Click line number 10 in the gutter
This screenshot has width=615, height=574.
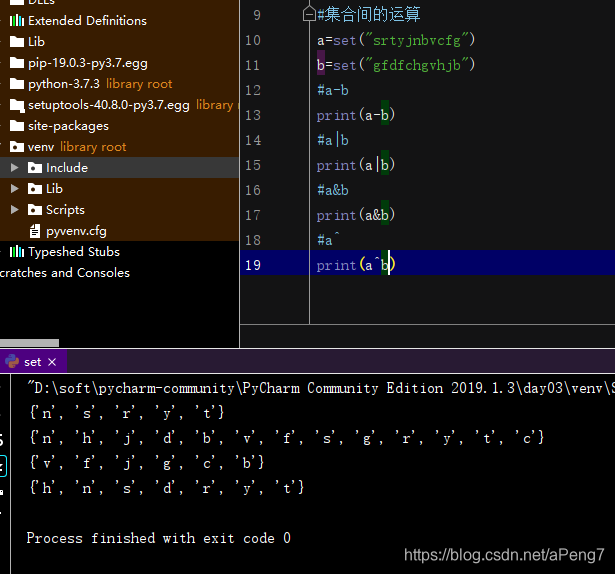[x=253, y=40]
